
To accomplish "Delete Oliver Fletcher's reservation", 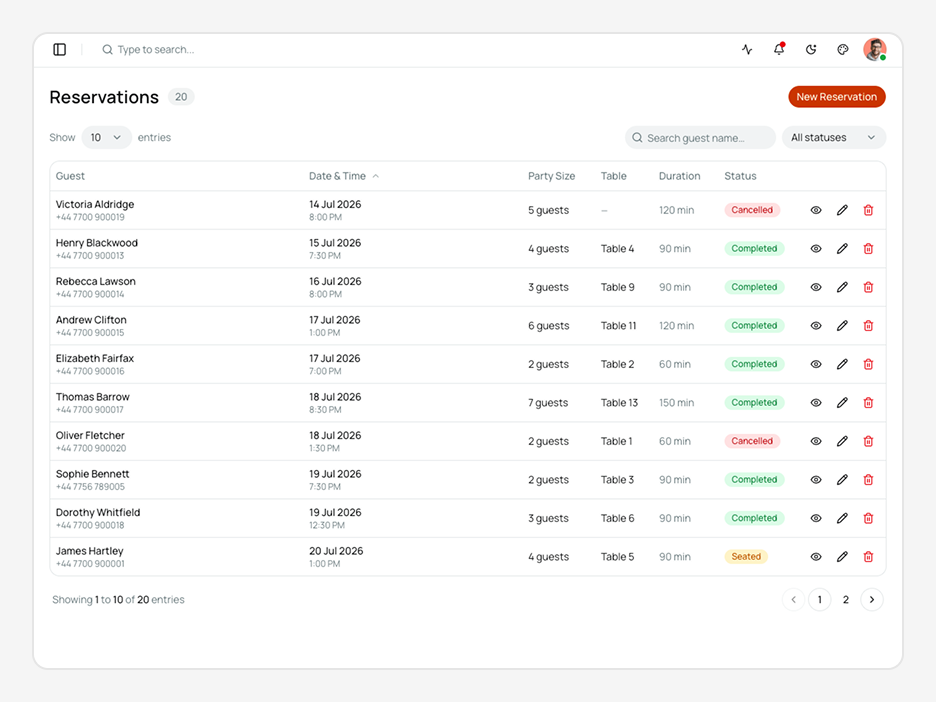I will pos(869,441).
